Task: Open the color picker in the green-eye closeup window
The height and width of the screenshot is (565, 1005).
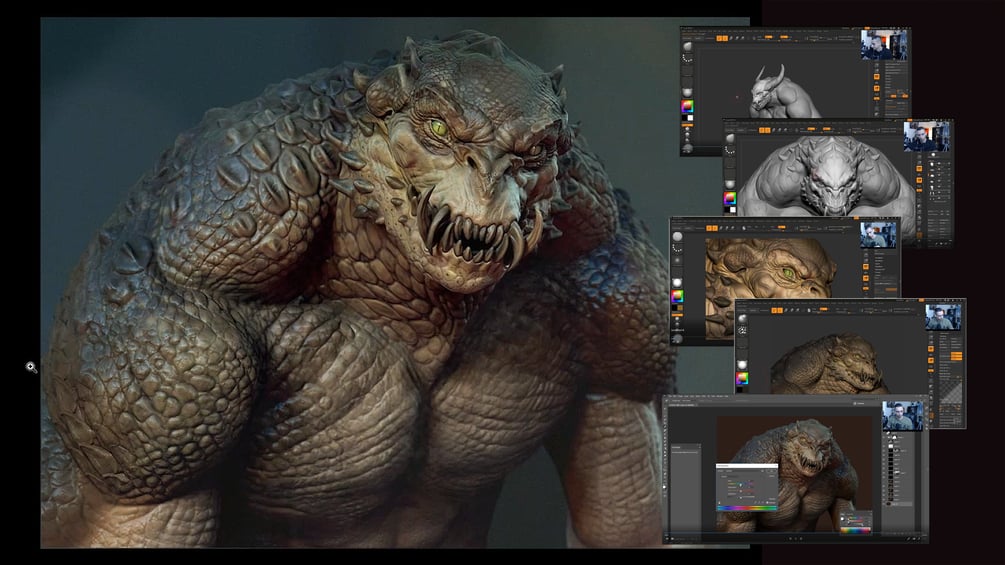Action: point(677,296)
